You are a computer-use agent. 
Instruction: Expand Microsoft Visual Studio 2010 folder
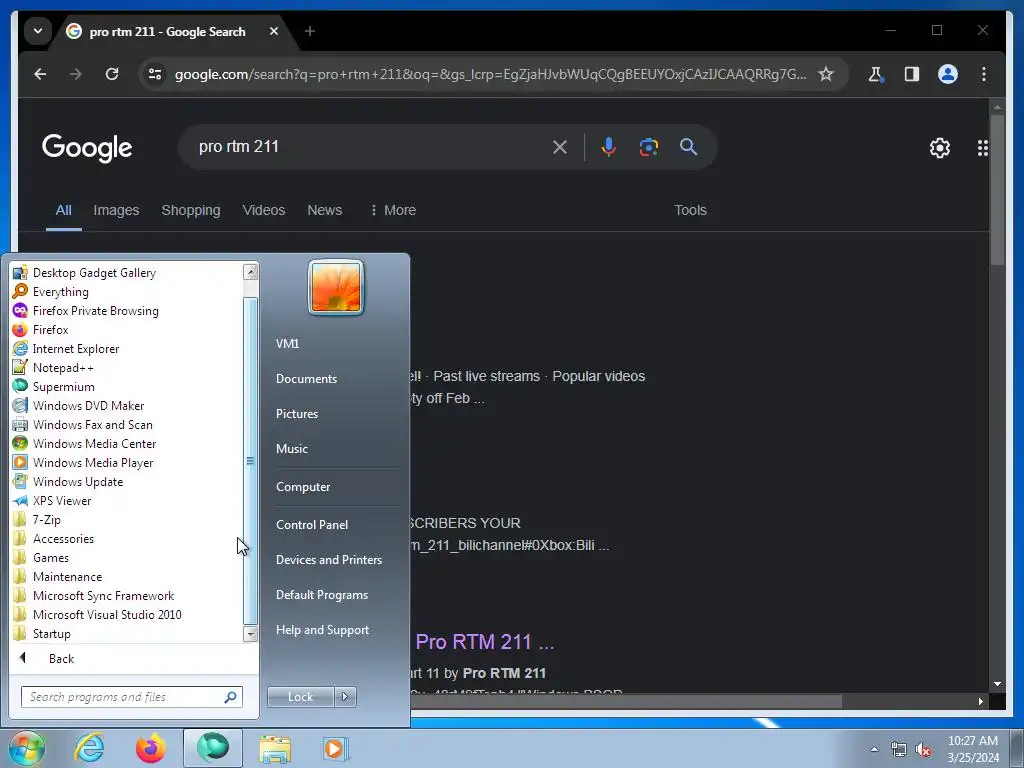click(107, 615)
